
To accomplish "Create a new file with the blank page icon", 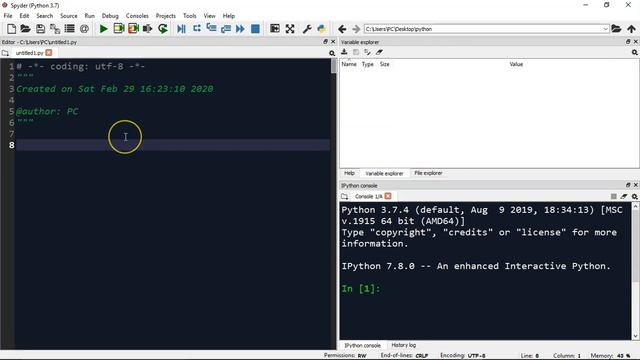I will point(11,29).
